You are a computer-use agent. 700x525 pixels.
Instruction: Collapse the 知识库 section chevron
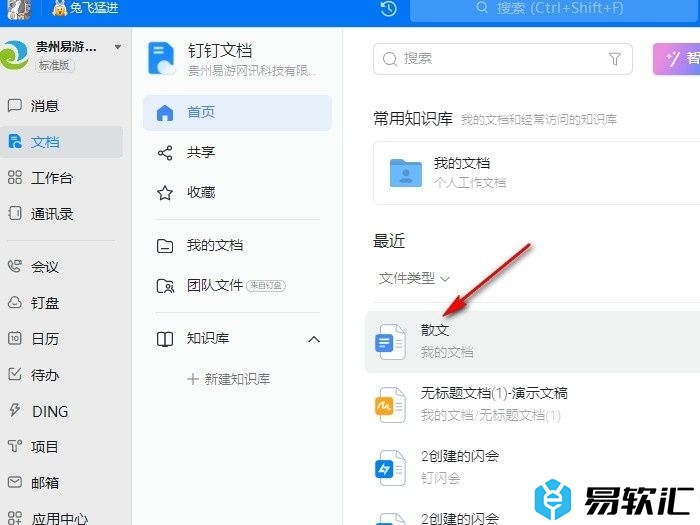(314, 339)
